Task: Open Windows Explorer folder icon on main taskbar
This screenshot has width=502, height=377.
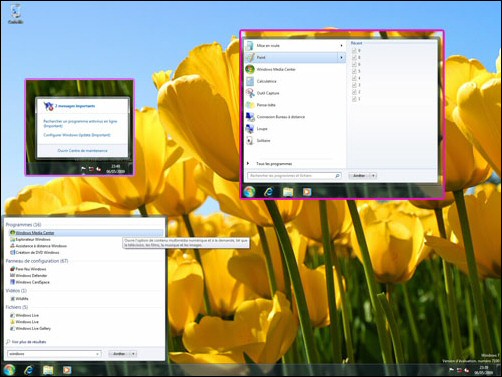Action: coord(48,370)
